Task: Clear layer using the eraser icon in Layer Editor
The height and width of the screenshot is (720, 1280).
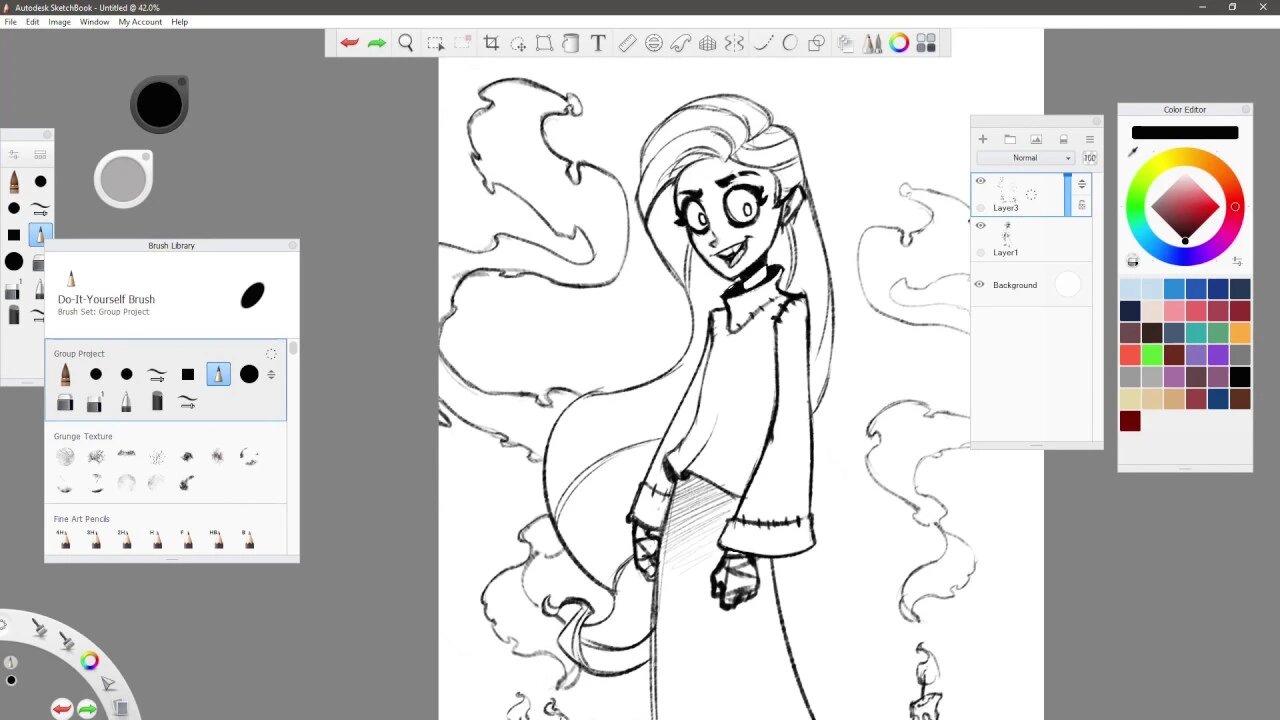Action: [1063, 139]
